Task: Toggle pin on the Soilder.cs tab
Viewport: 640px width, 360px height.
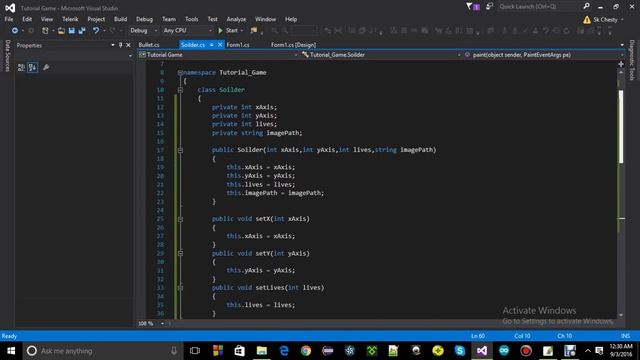Action: 212,45
